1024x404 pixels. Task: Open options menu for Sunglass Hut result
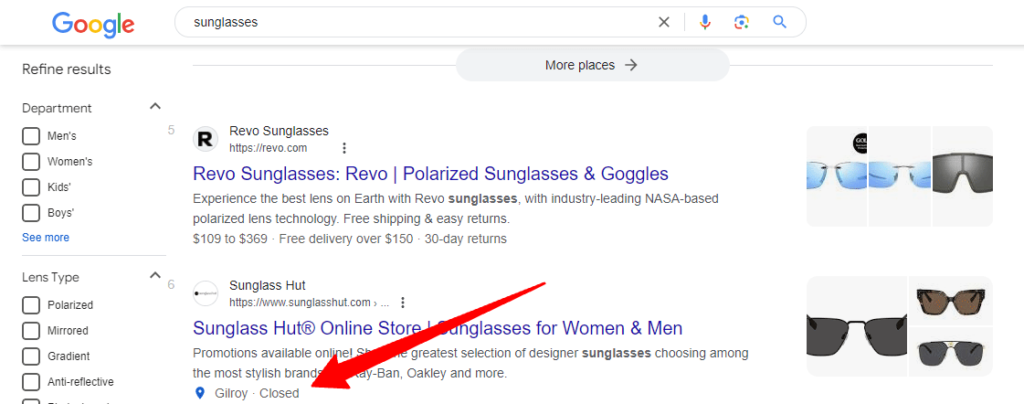tap(403, 302)
